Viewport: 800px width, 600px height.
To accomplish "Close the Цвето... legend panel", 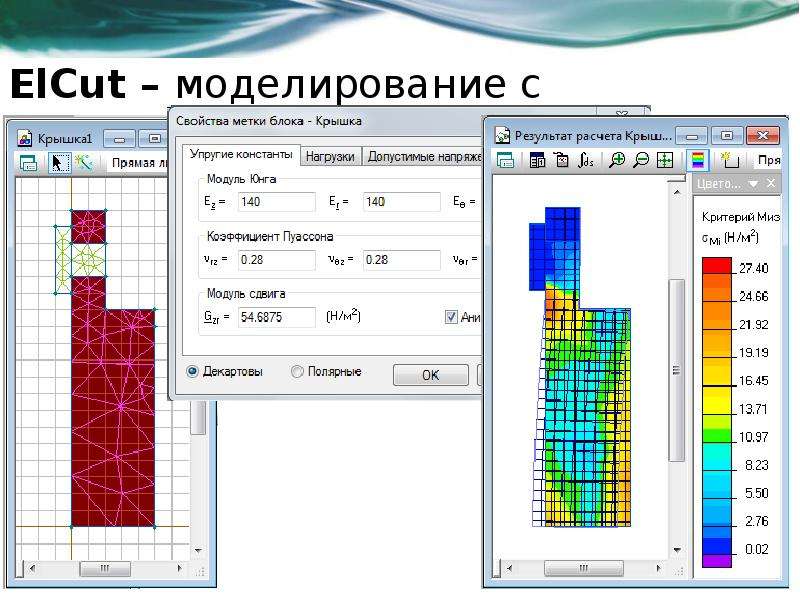I will pyautogui.click(x=771, y=183).
